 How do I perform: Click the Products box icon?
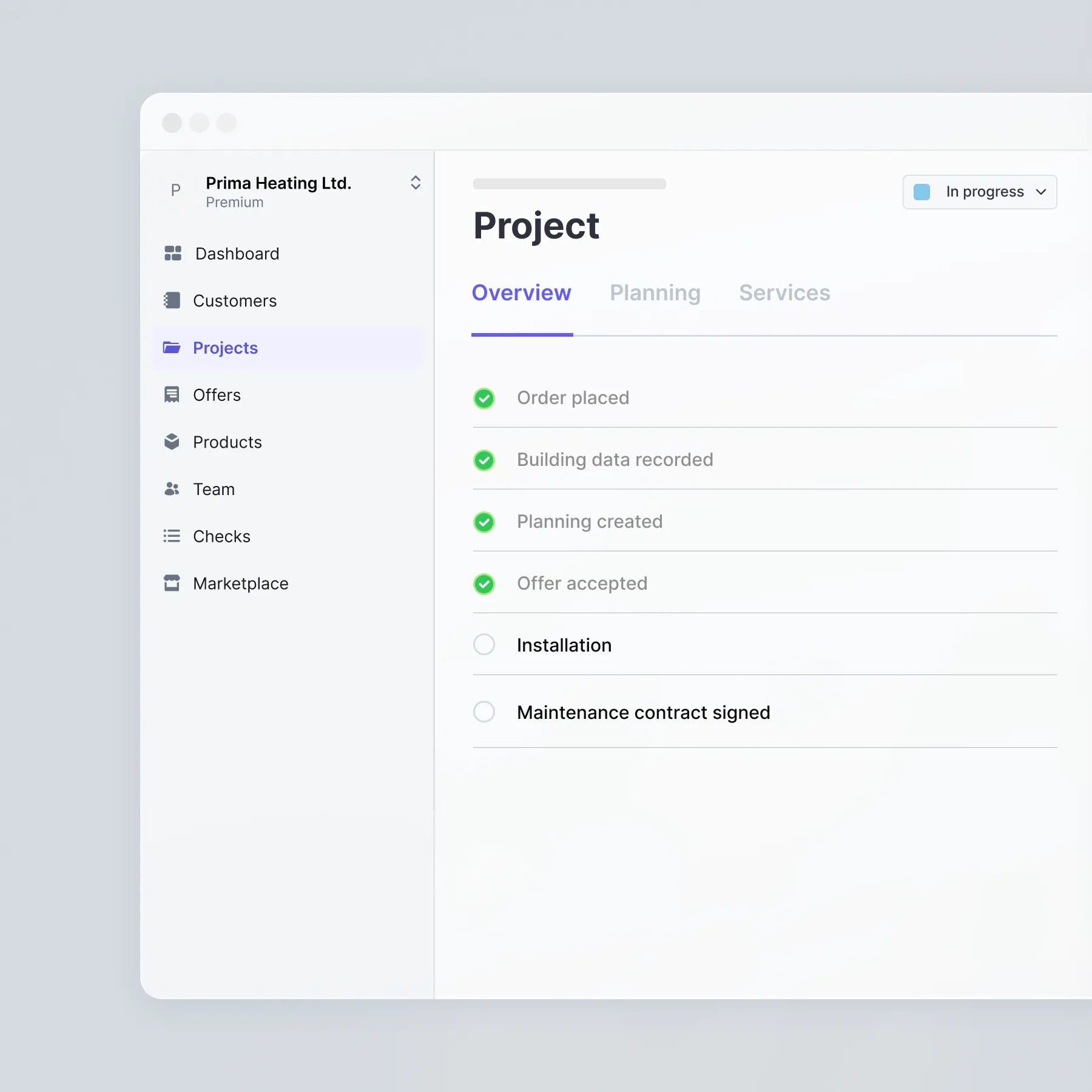point(172,442)
